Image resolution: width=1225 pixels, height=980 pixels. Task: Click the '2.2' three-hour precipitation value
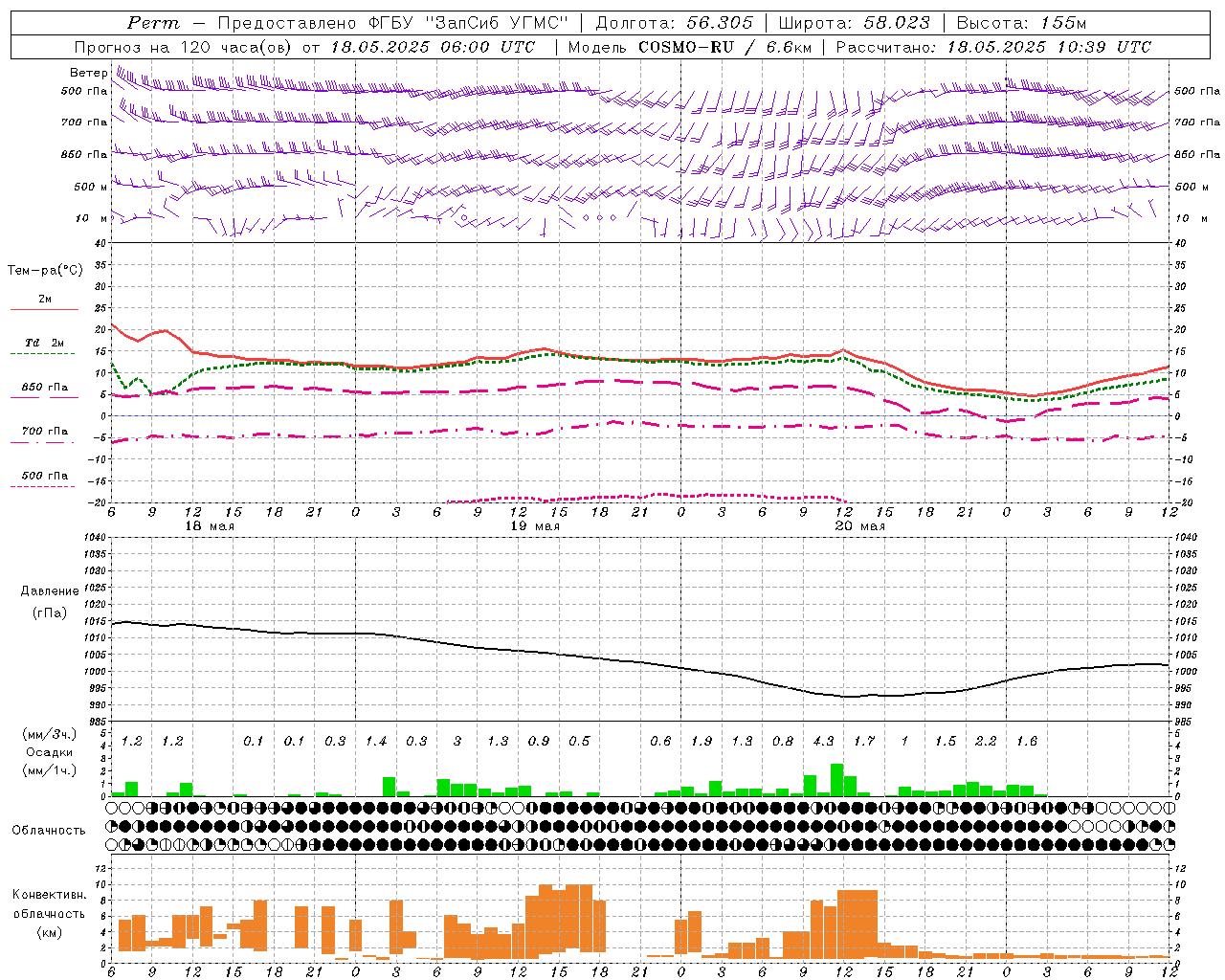coord(986,742)
